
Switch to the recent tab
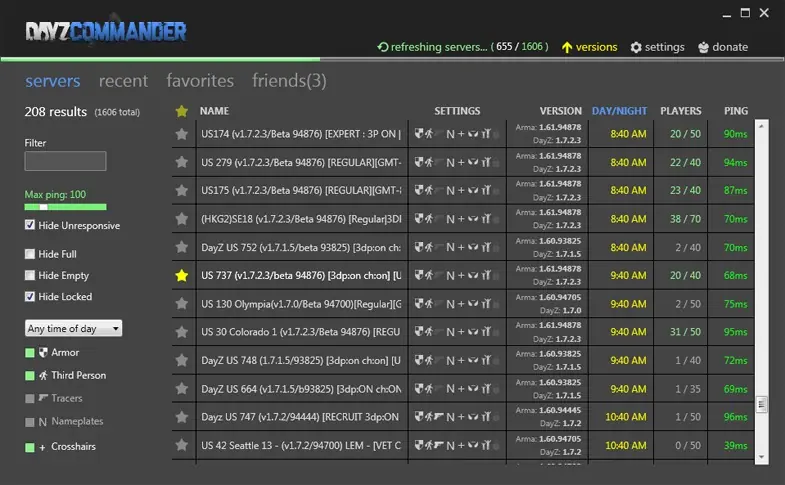click(123, 81)
